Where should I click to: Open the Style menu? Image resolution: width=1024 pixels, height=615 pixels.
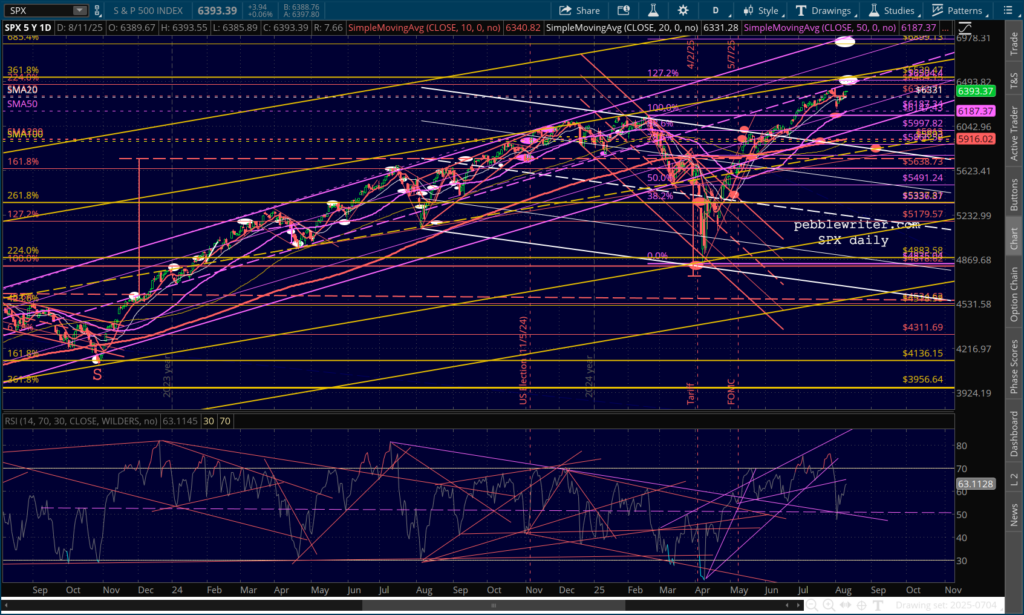click(x=761, y=10)
